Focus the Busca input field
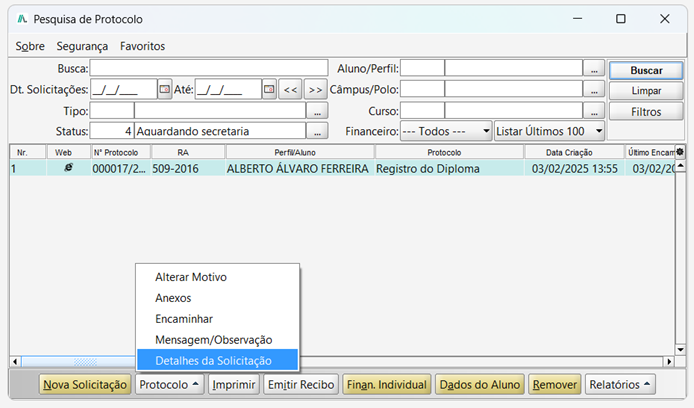694x408 pixels. 209,69
